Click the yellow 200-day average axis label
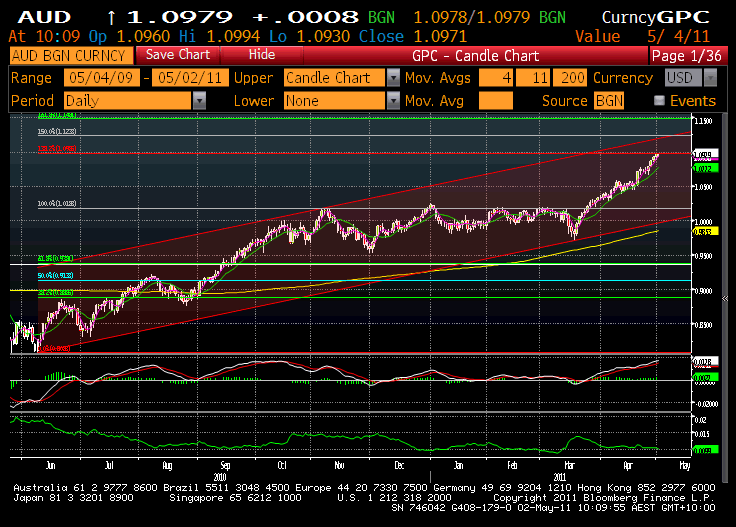The image size is (736, 527). pos(705,231)
